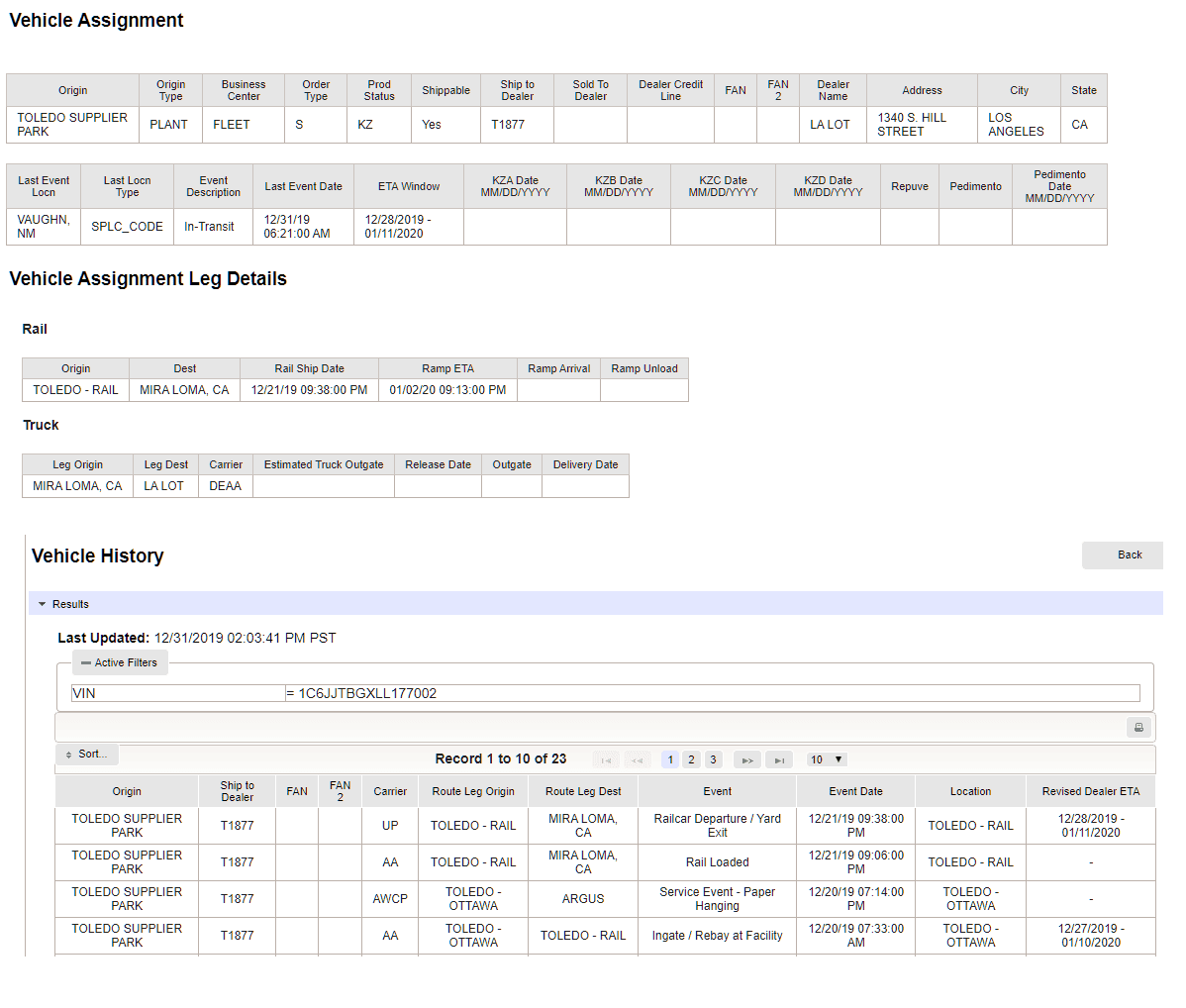Click Ramp ETA '01/02/20 09:13:00 PM'

point(447,390)
